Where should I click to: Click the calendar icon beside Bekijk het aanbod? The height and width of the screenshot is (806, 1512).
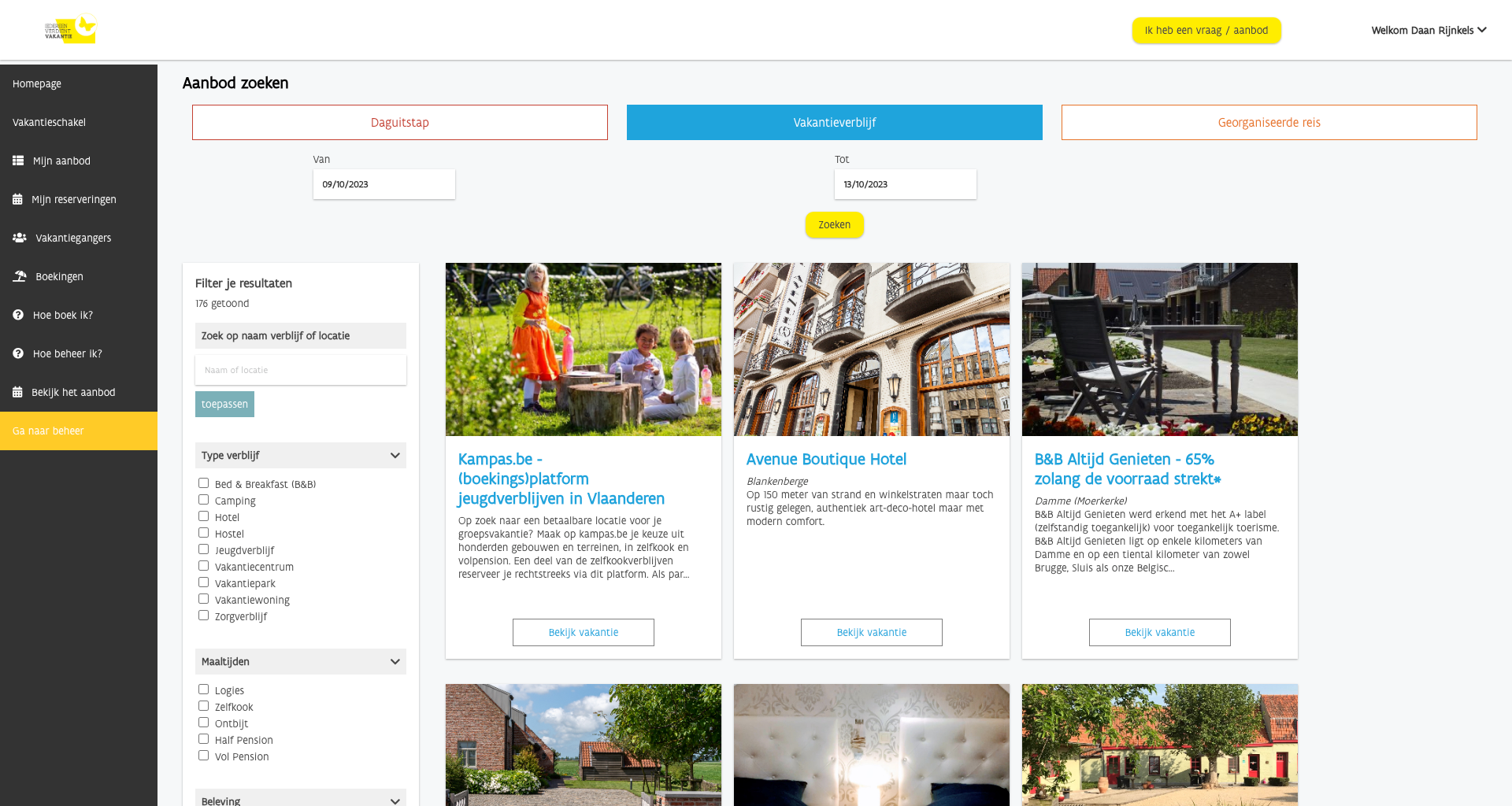17,392
